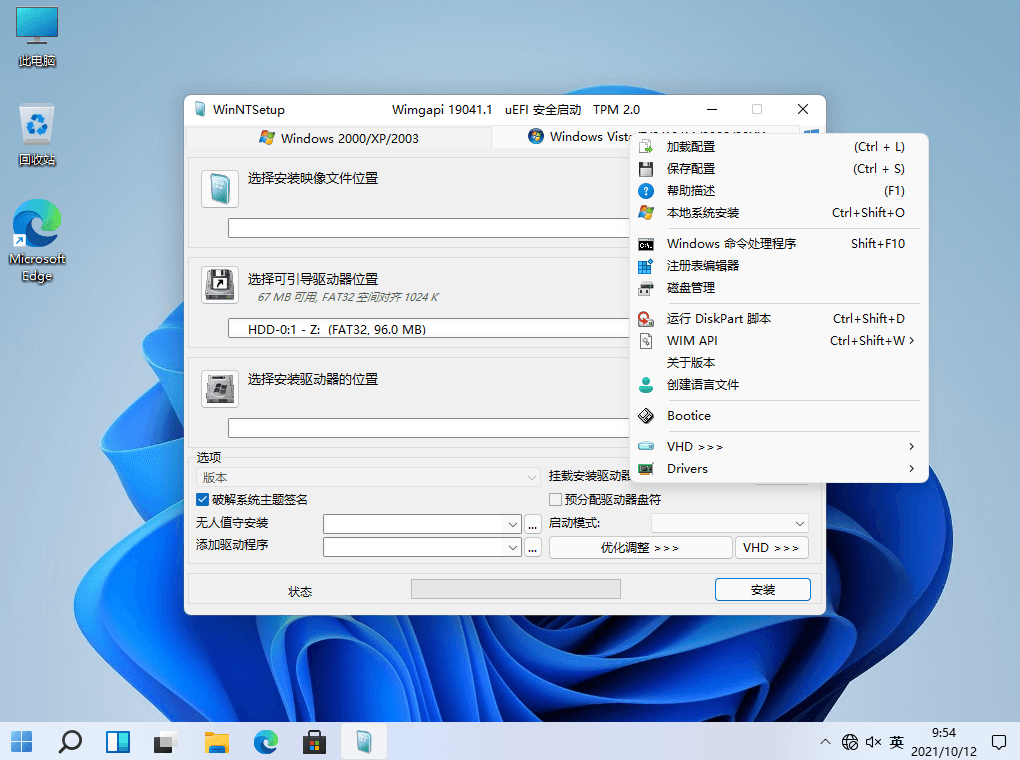Select the WinNTSetup taskbar icon

[x=364, y=742]
